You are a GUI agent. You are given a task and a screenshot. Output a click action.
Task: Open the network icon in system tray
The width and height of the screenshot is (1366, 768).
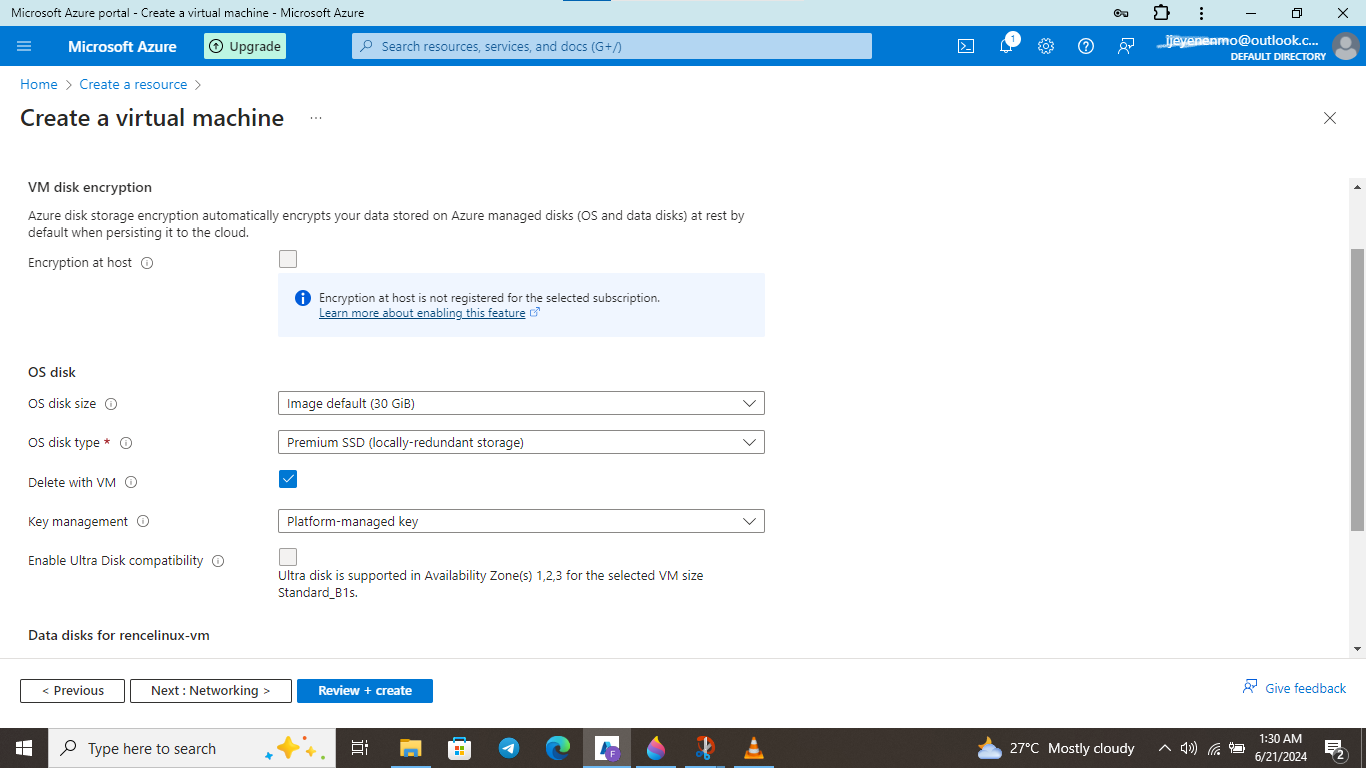point(1214,748)
